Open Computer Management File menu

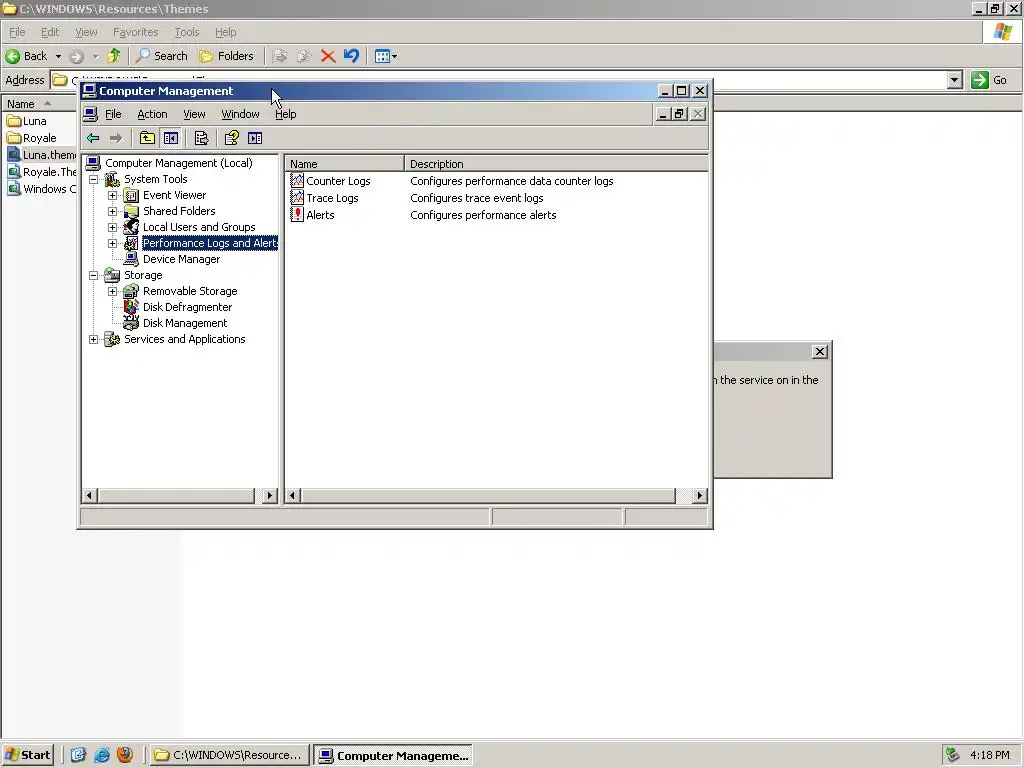click(x=113, y=114)
